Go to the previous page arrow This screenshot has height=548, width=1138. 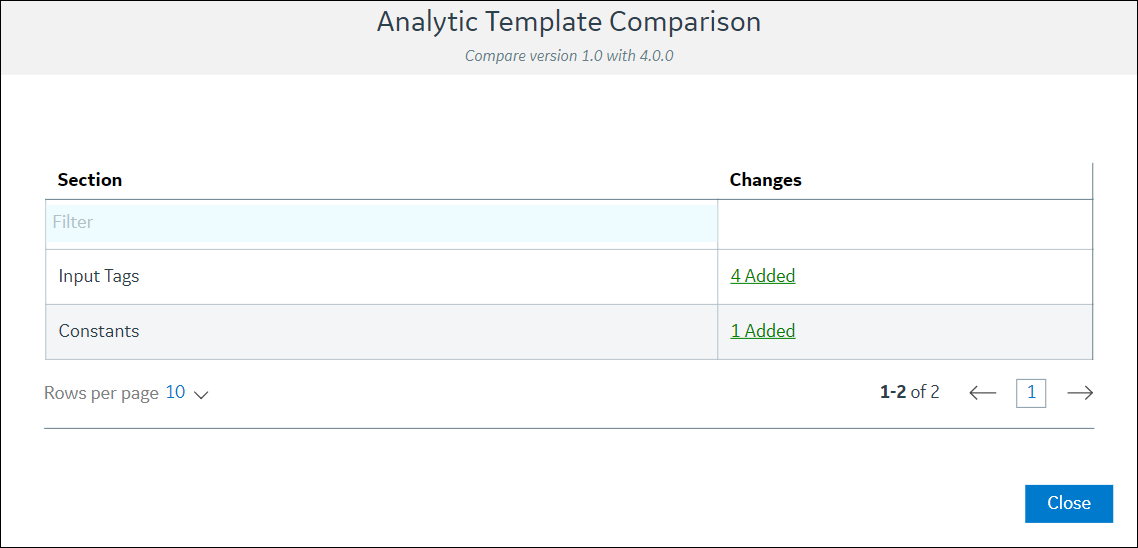pos(983,393)
